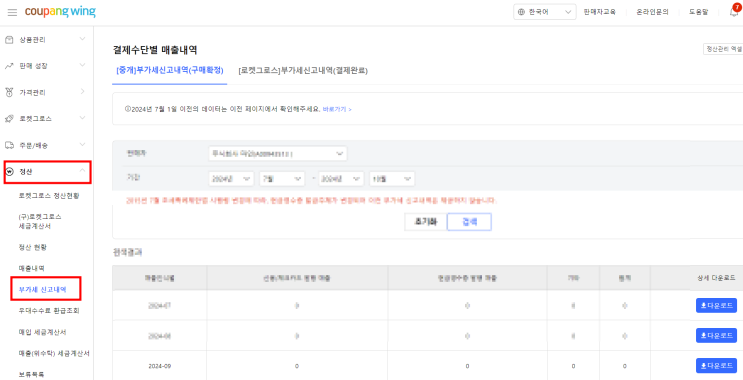Click the 판매 성장 graph icon

[x=9, y=66]
